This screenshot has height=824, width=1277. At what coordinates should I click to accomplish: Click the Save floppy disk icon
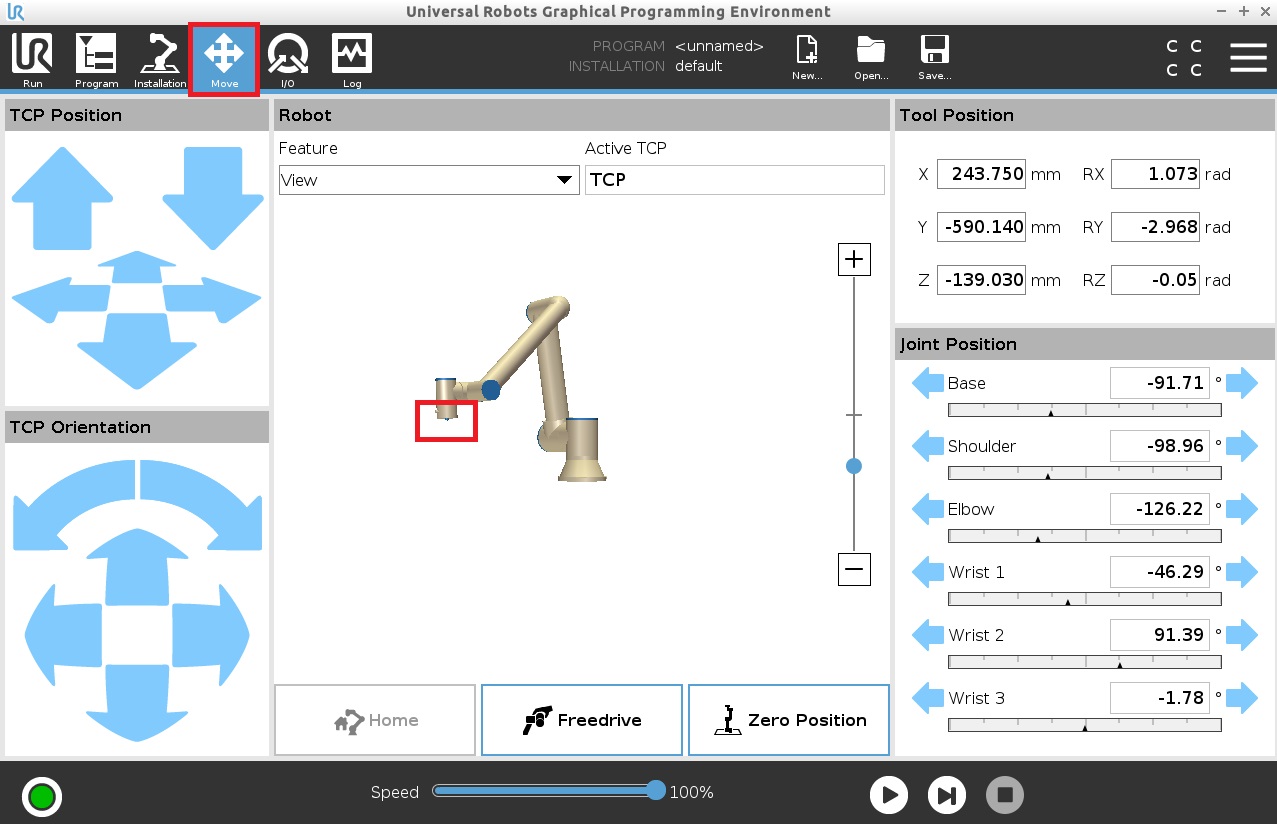pyautogui.click(x=935, y=58)
